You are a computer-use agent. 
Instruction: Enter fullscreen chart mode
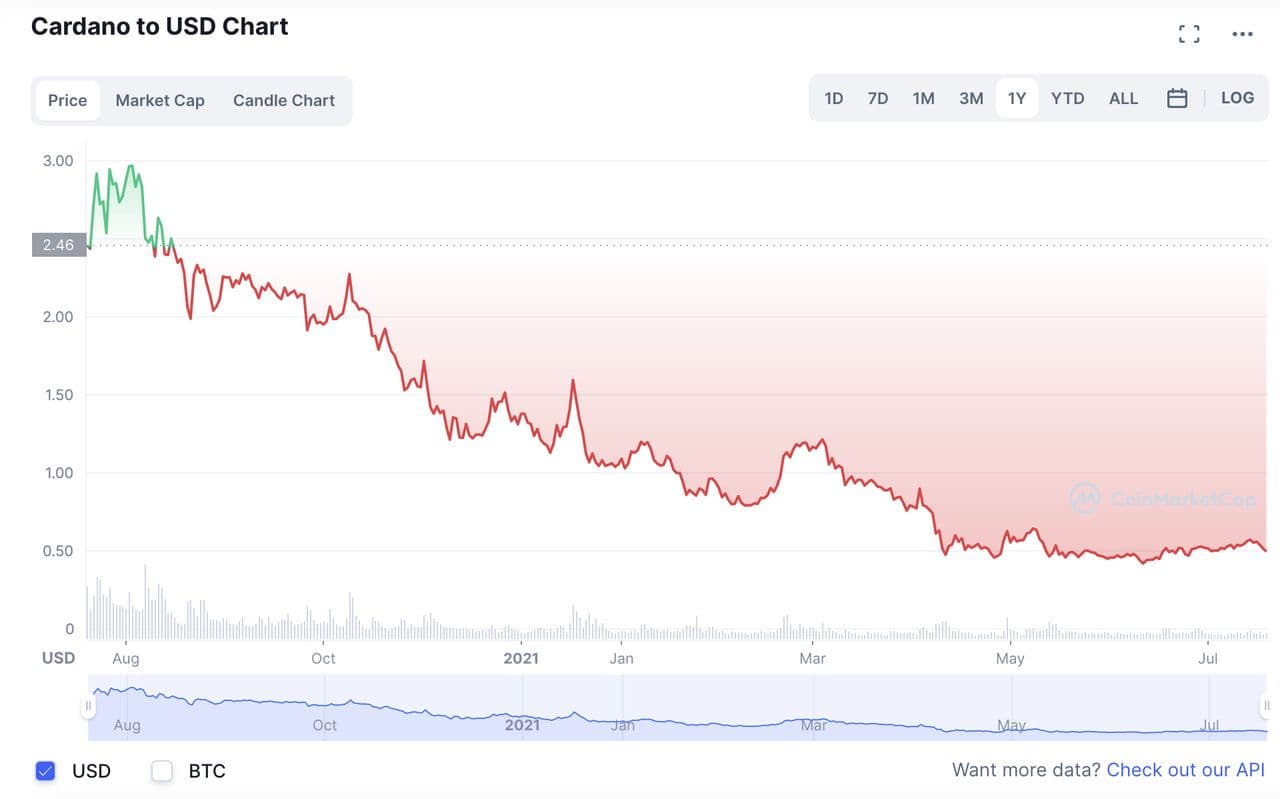coord(1189,34)
